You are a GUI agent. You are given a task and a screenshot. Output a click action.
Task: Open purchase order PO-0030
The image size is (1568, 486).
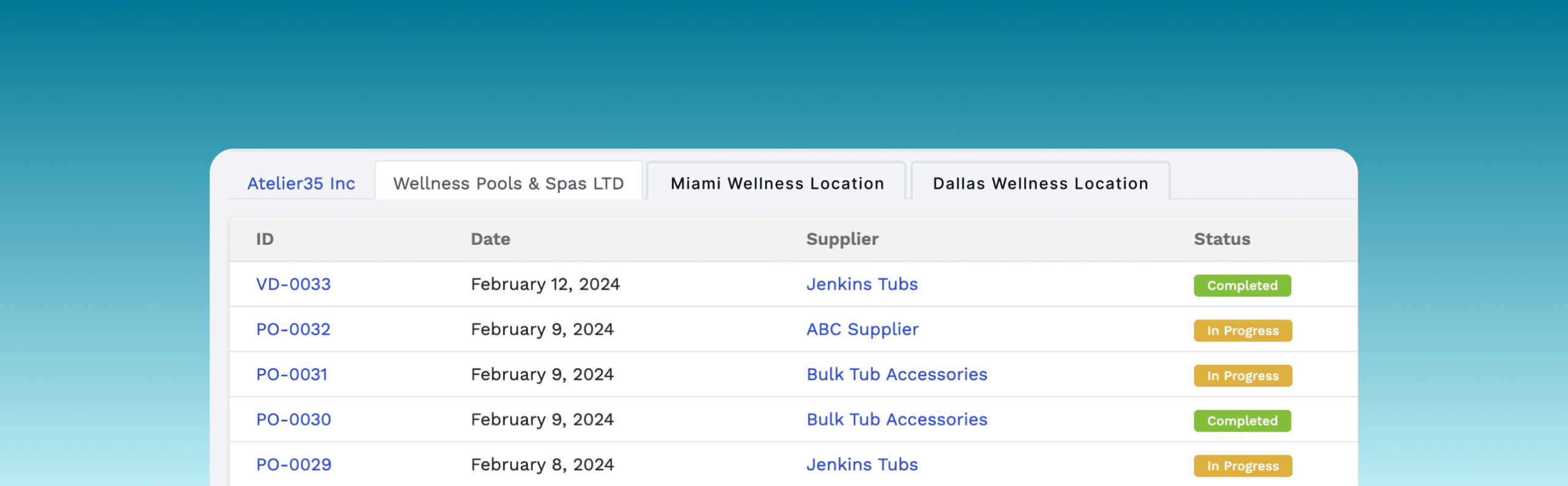pyautogui.click(x=293, y=419)
